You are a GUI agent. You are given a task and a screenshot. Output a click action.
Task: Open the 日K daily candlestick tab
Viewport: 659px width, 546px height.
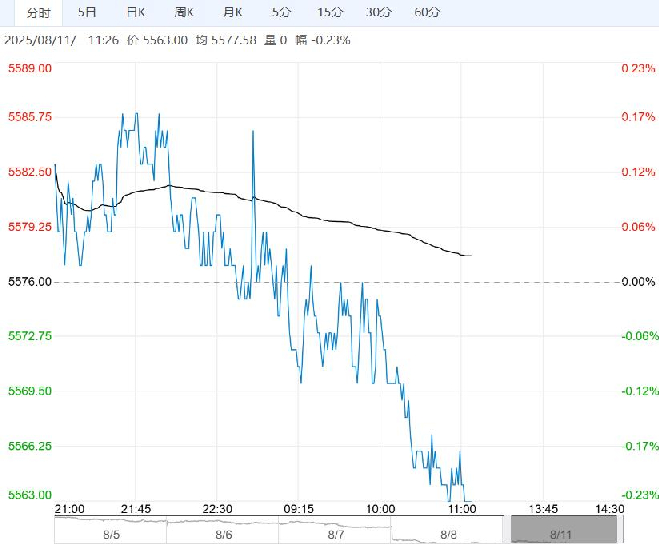point(136,12)
